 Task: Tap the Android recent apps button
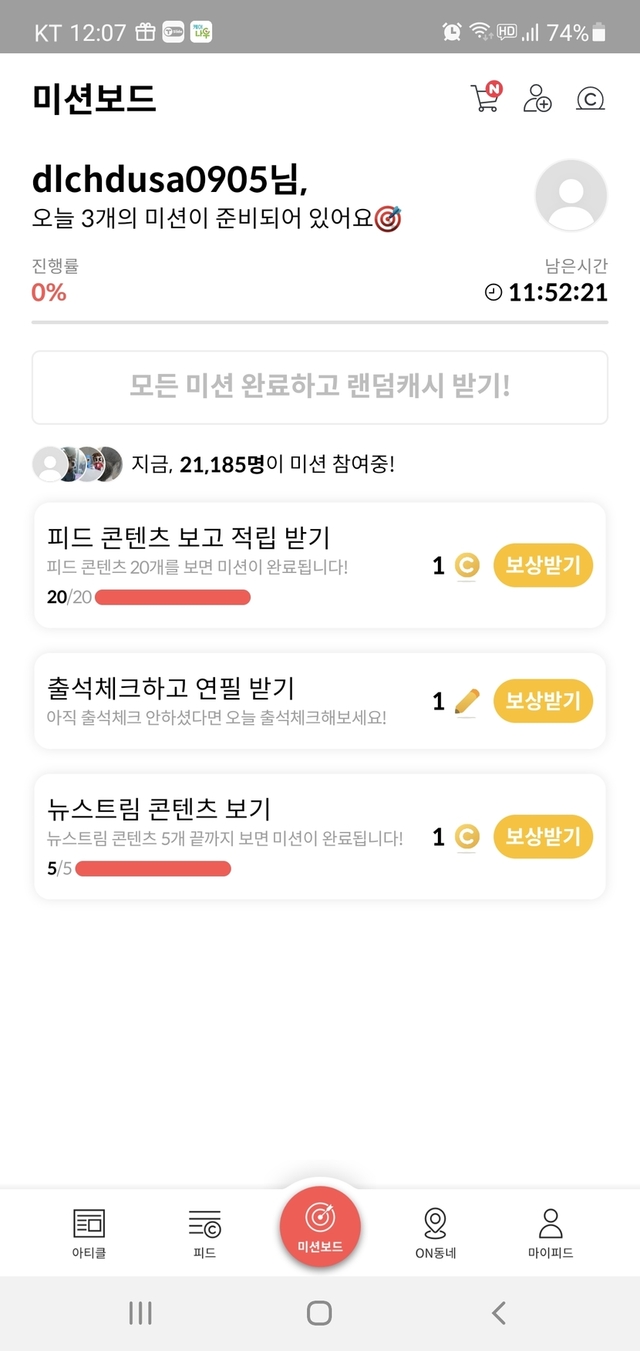click(x=140, y=1313)
